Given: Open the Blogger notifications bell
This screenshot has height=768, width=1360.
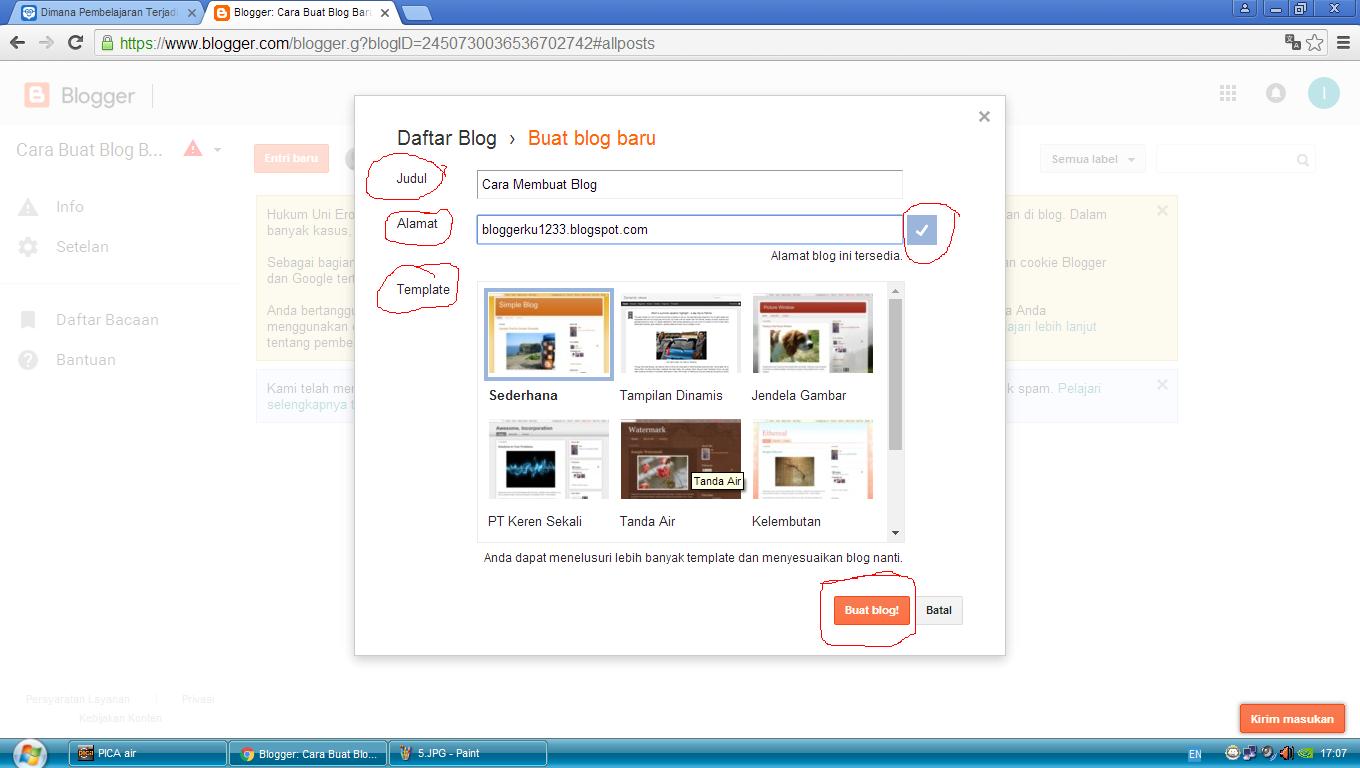Looking at the screenshot, I should click(1276, 93).
